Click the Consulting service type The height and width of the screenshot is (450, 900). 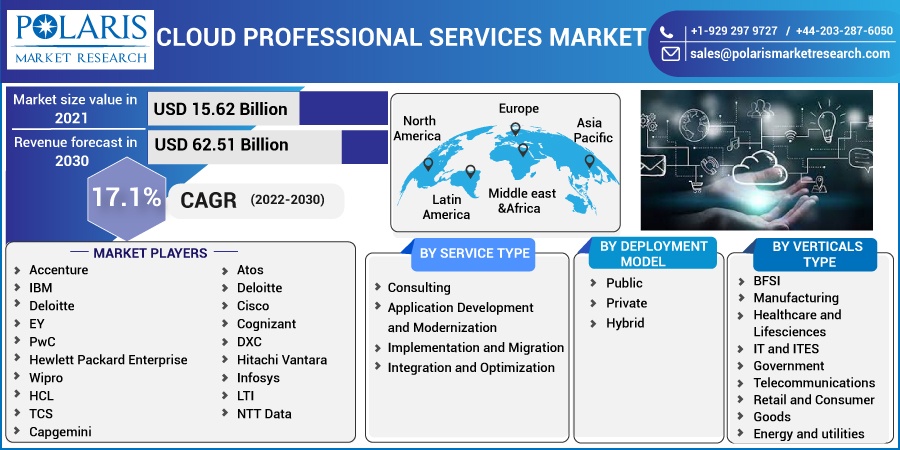[x=419, y=288]
